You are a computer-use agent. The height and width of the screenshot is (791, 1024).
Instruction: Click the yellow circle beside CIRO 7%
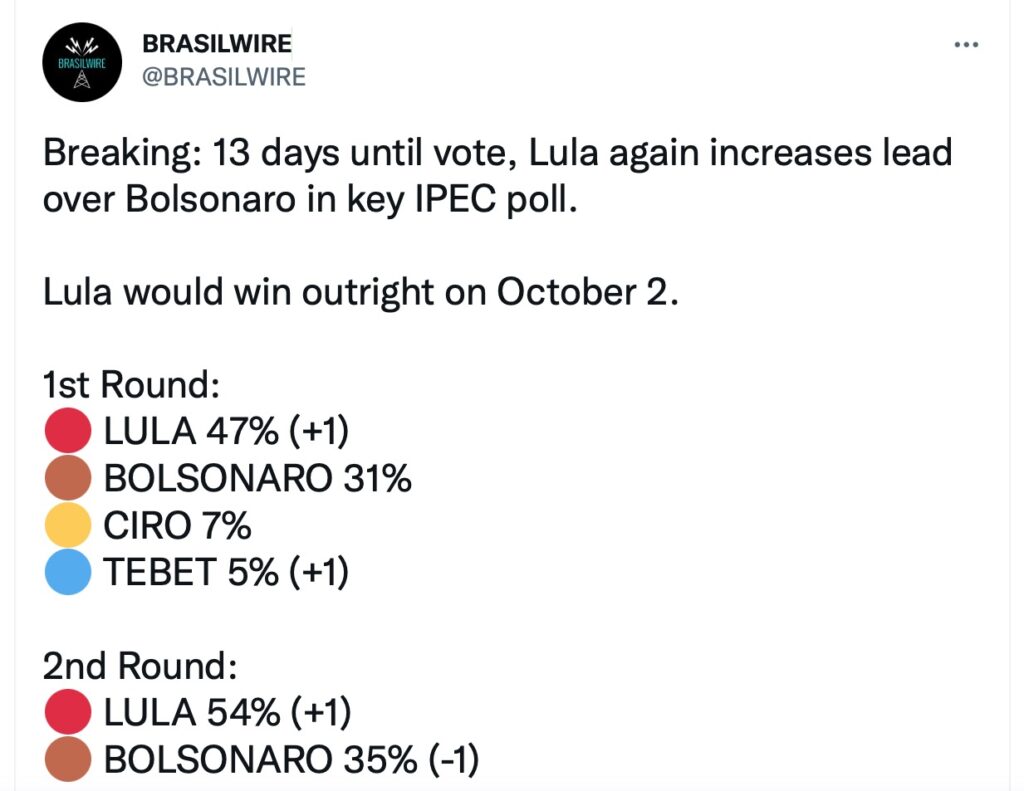click(69, 525)
